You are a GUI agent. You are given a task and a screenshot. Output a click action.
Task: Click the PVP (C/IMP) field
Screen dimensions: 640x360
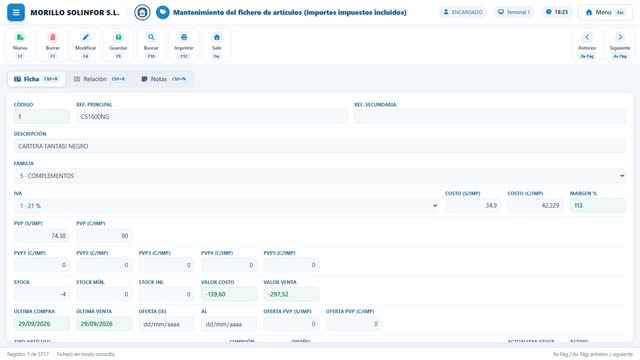[x=104, y=236]
